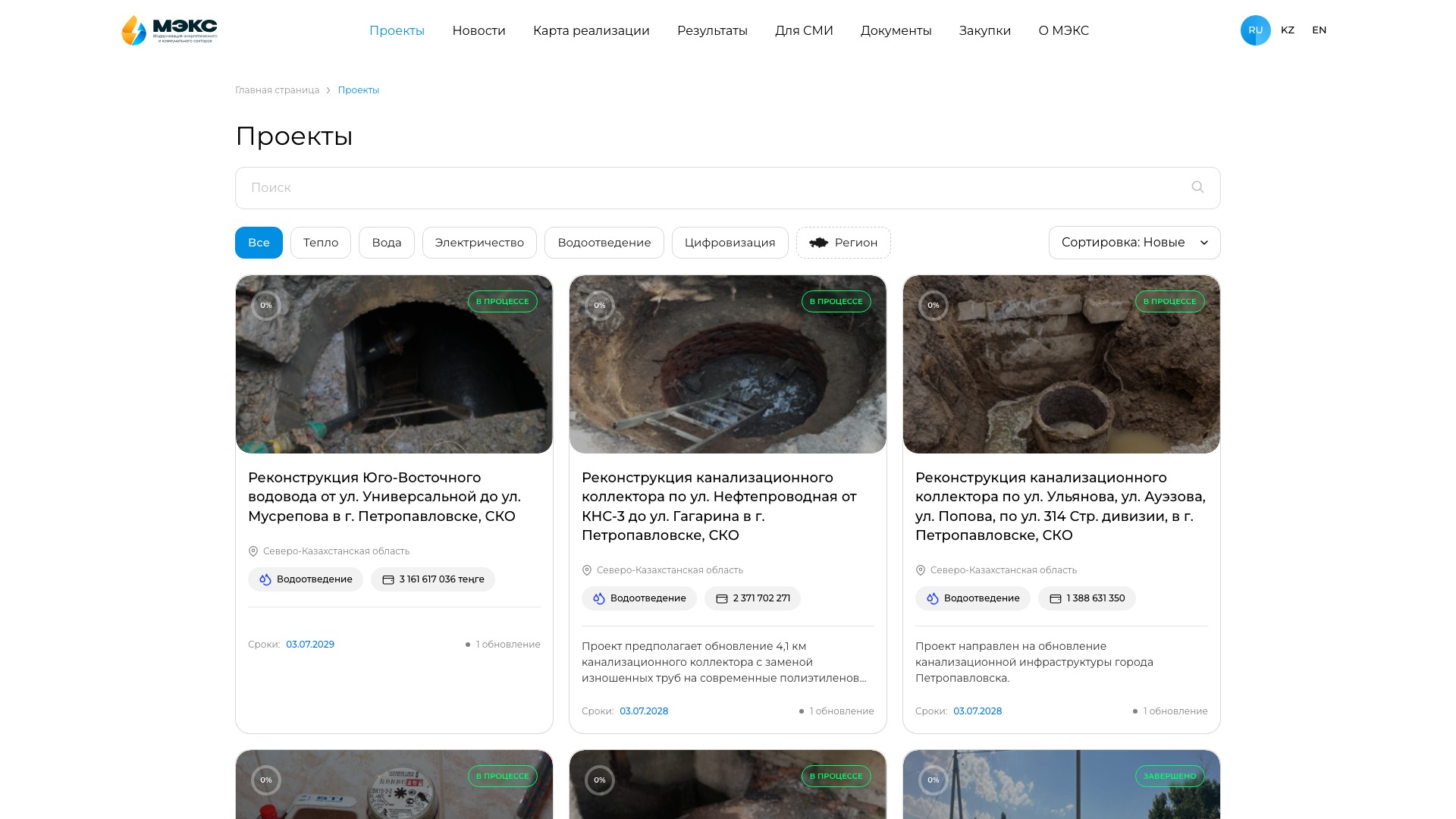Viewport: 1456px width, 819px height.
Task: Filter projects by Цифровизация
Action: click(730, 243)
